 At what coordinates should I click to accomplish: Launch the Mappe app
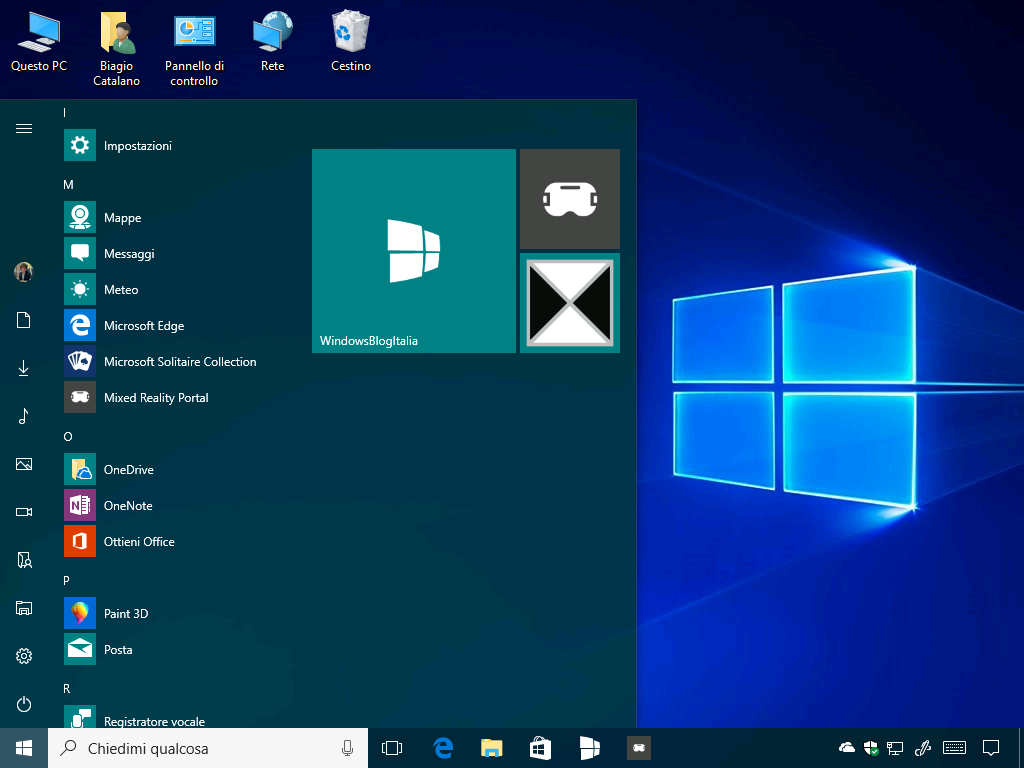click(176, 217)
